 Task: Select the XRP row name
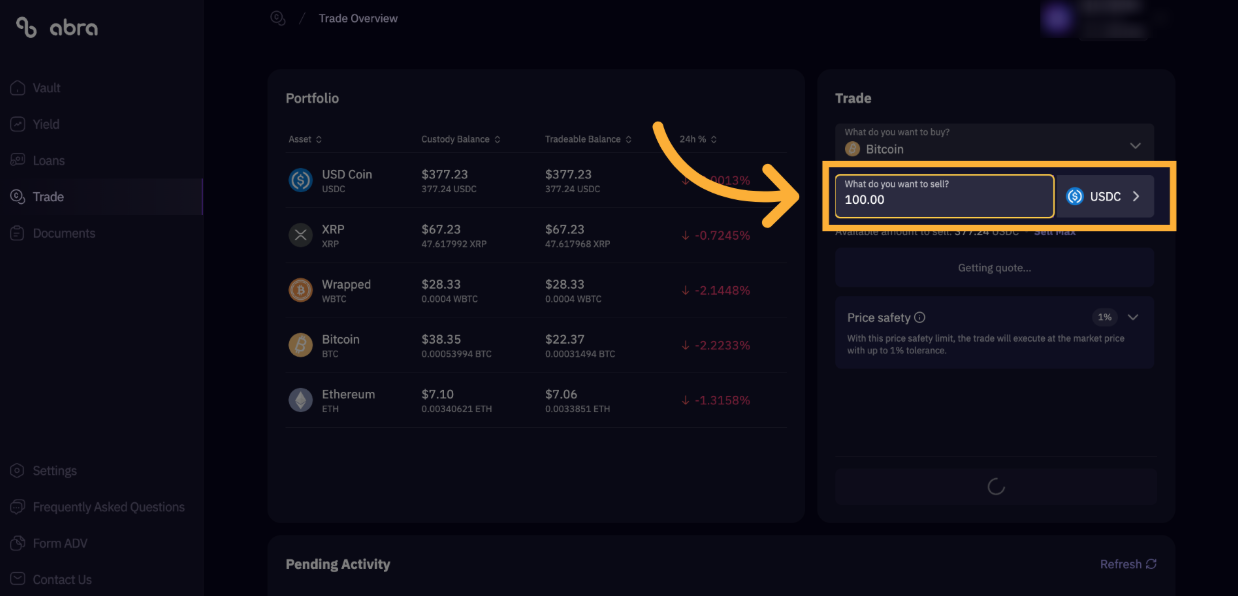332,229
